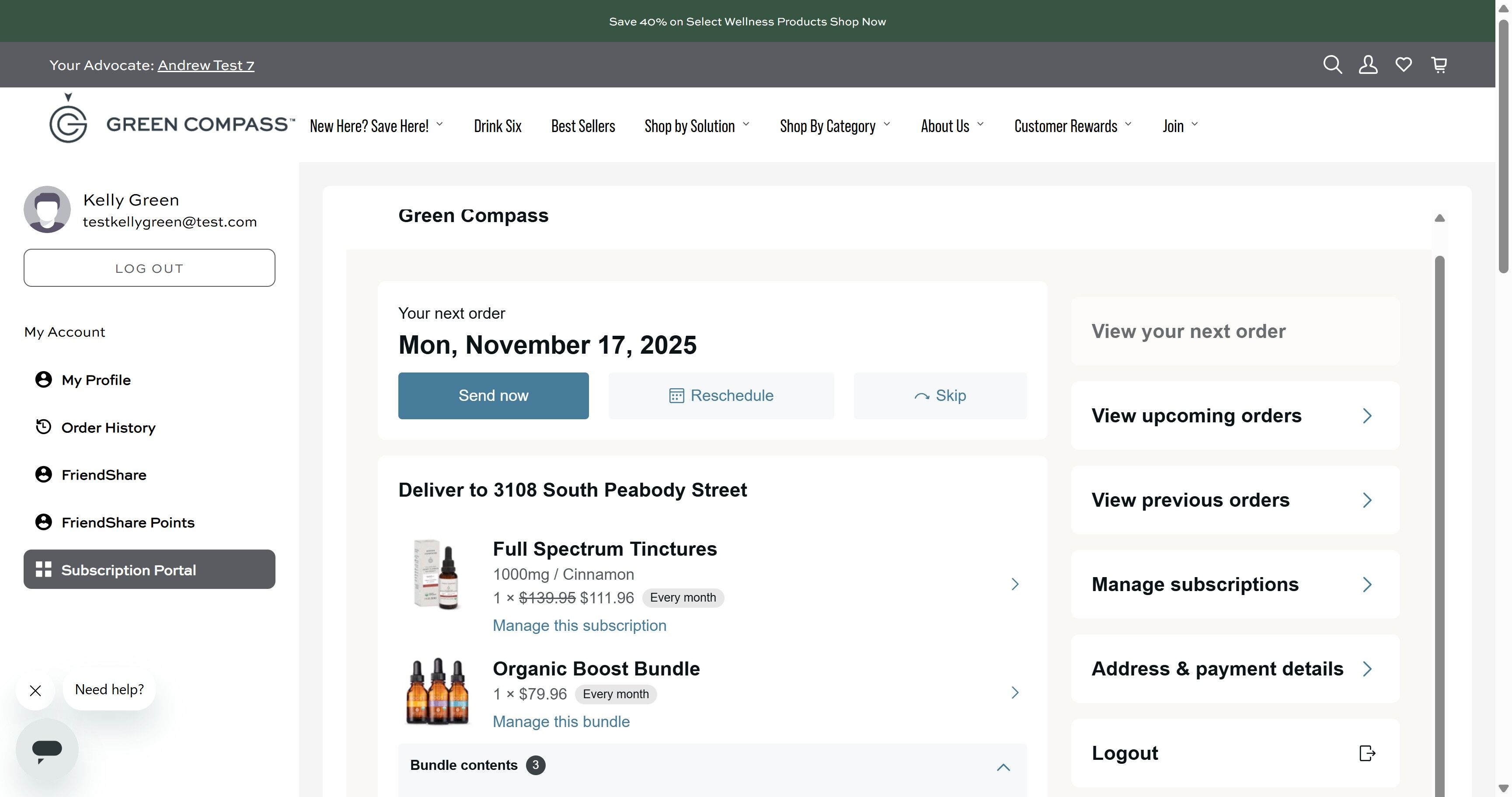The height and width of the screenshot is (797, 1512).
Task: Collapse the Bundle contents section
Action: (1003, 767)
